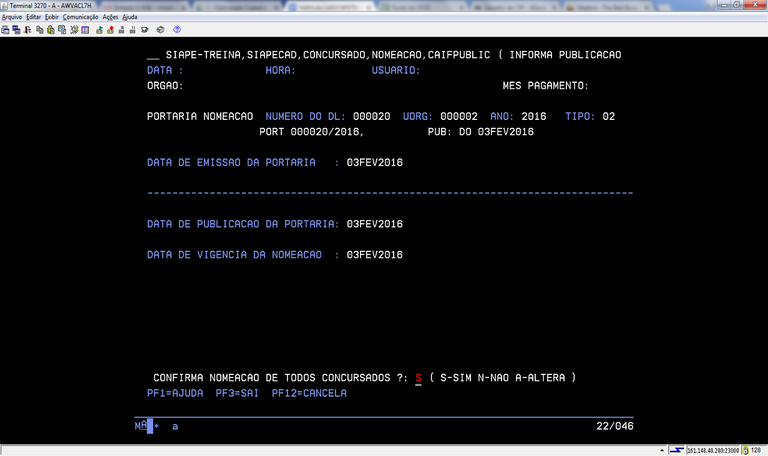
Task: Click the Terminal 3270 title bar icon
Action: pos(4,6)
